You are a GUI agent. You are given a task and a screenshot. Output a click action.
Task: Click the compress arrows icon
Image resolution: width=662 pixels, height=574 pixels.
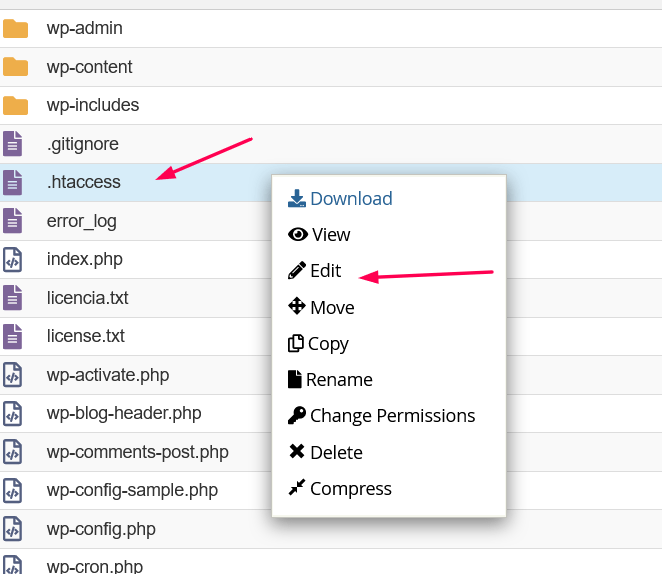tap(297, 487)
